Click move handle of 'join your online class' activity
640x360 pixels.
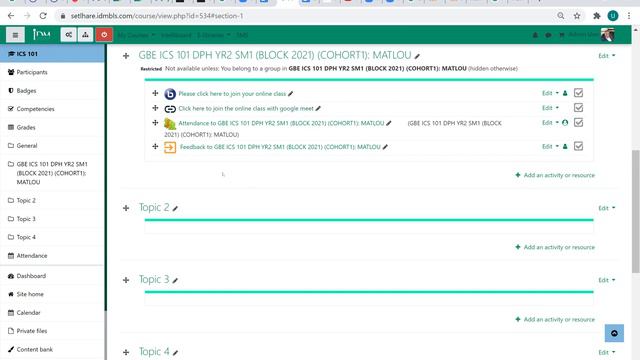click(155, 93)
